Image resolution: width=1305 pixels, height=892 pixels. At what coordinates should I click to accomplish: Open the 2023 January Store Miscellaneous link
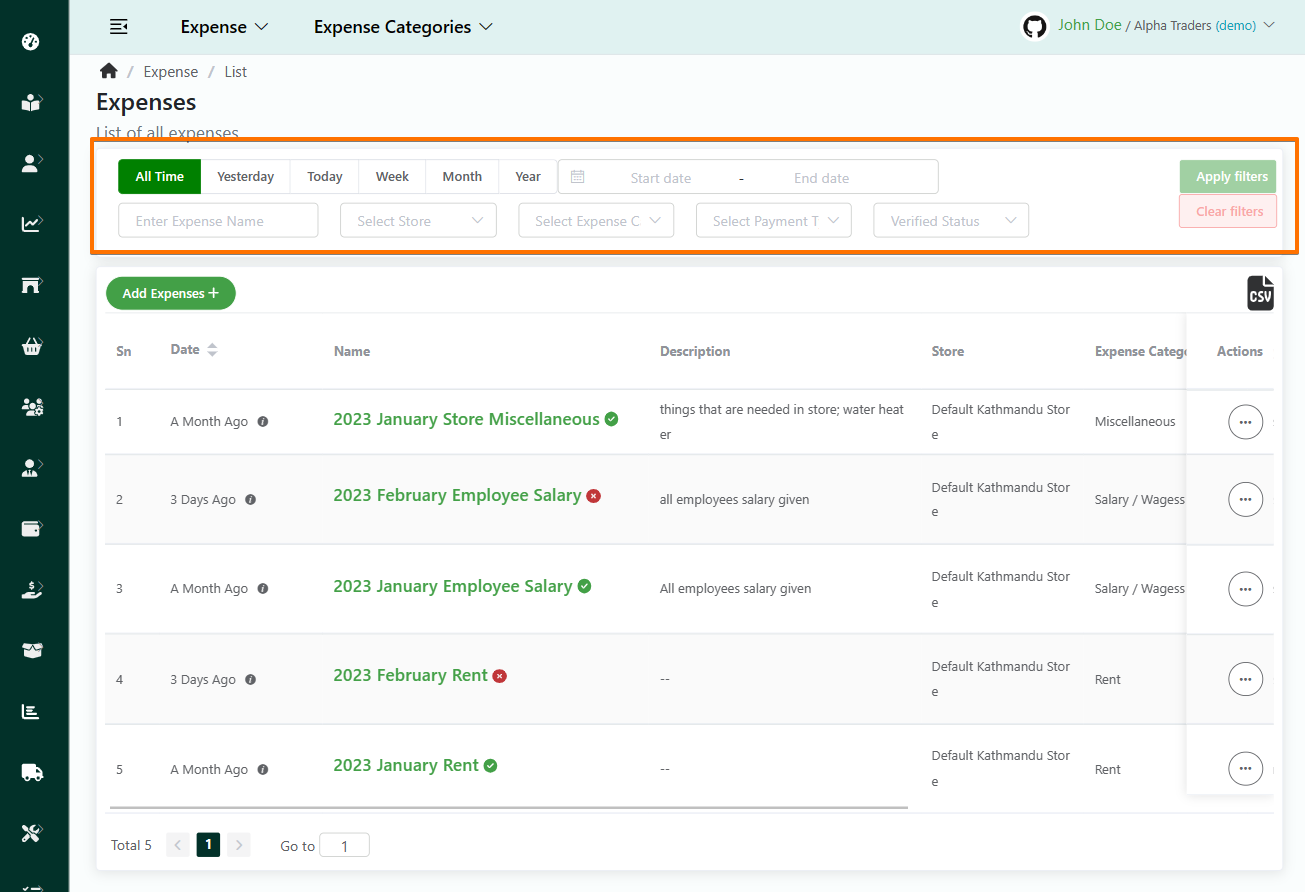[x=466, y=419]
